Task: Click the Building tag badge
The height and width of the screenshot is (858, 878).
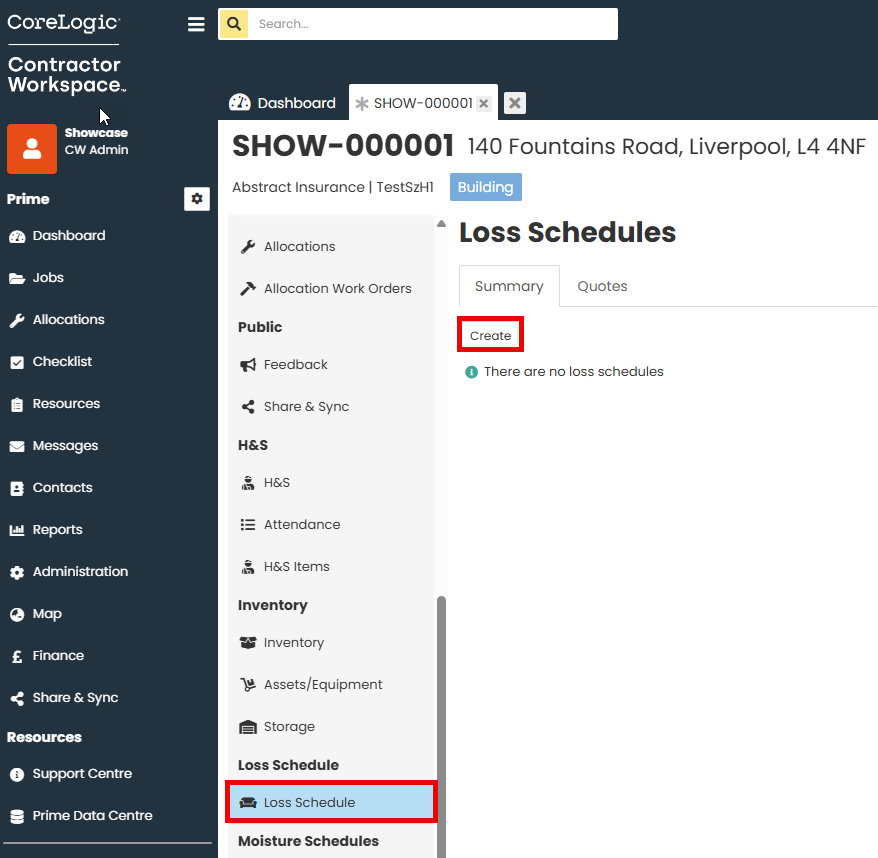Action: coord(485,187)
